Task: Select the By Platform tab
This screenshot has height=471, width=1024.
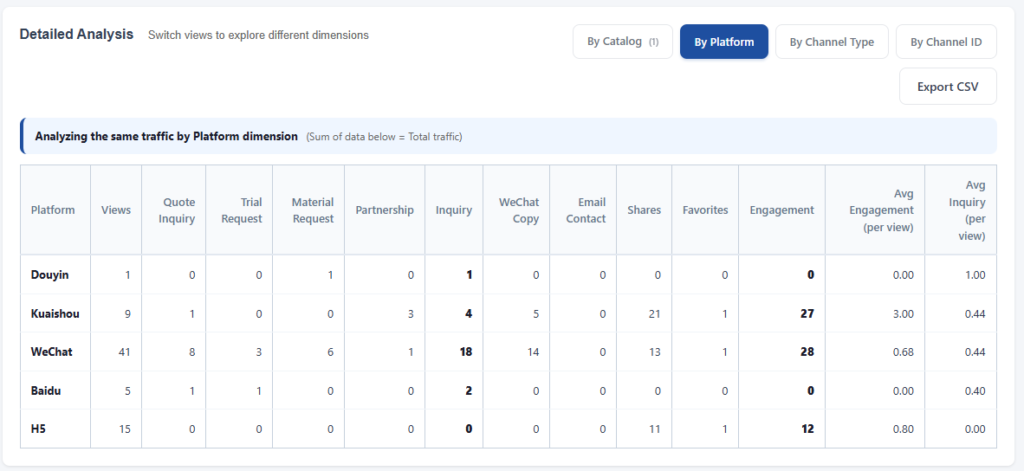Action: [724, 42]
